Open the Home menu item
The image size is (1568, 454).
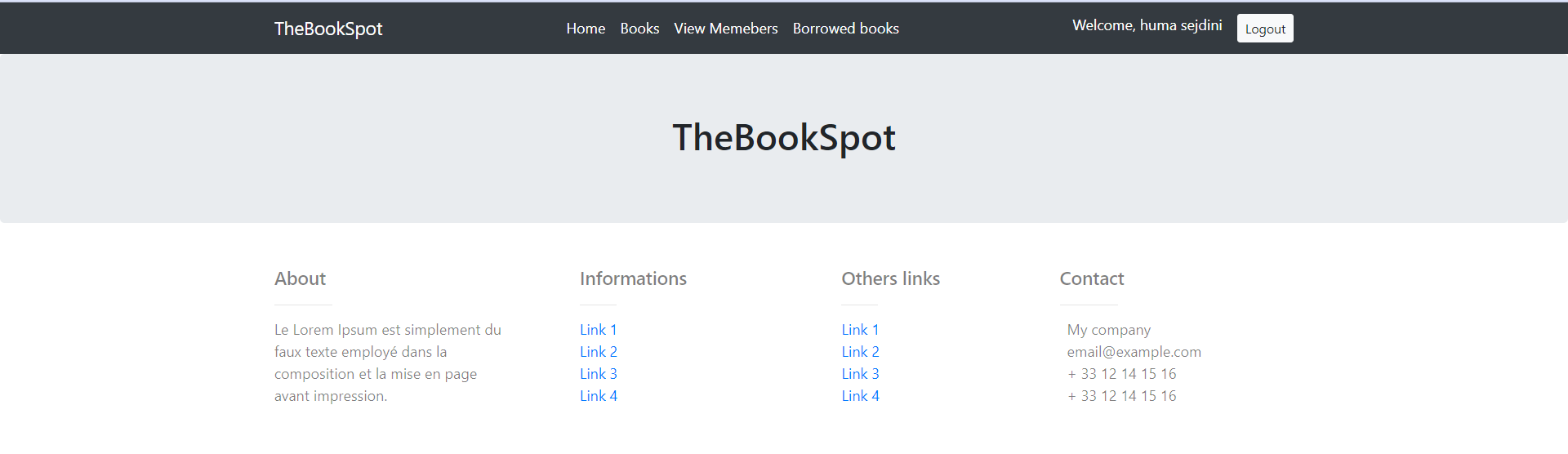point(586,29)
